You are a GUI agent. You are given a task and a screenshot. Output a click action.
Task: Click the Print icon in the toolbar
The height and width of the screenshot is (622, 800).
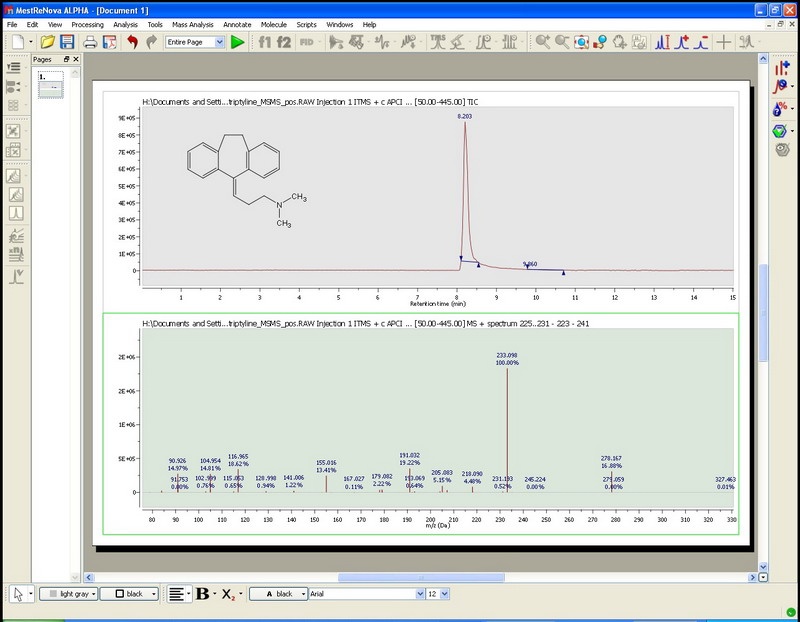coord(90,42)
